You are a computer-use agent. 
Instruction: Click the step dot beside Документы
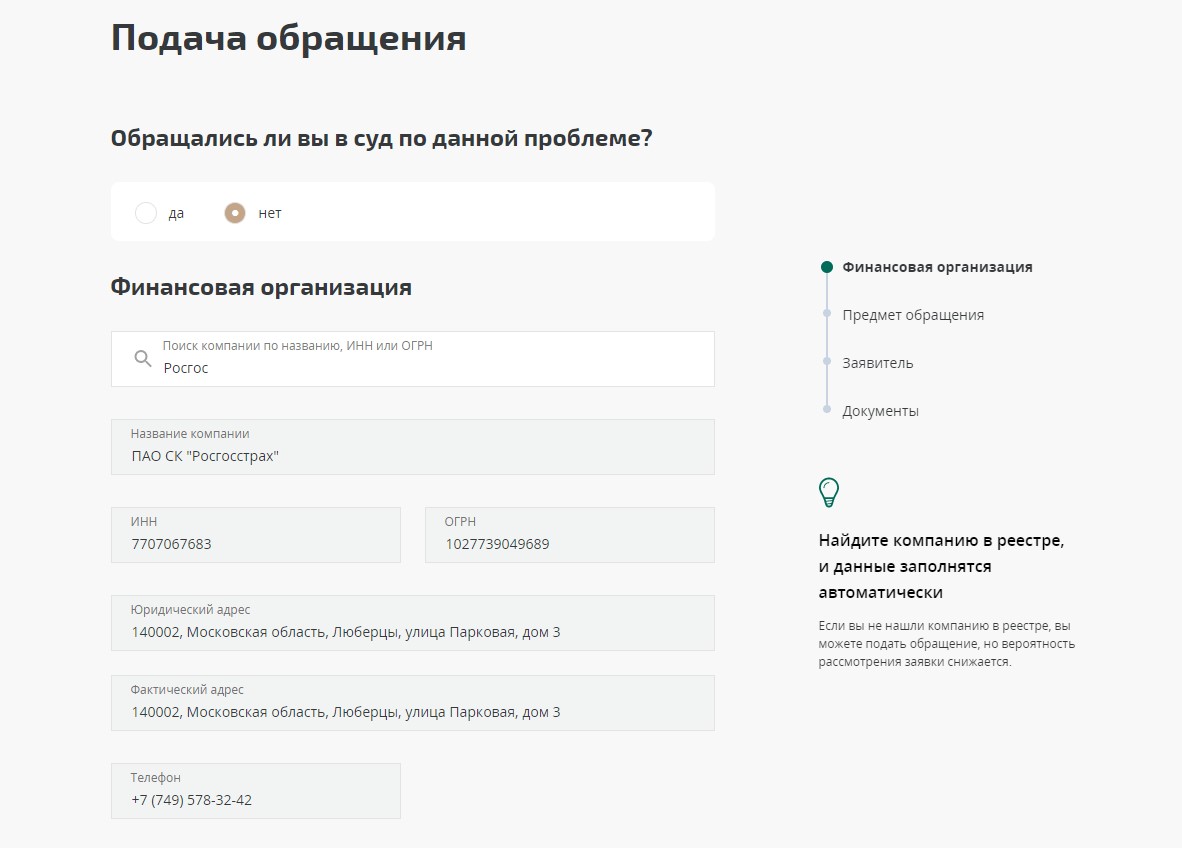pos(826,410)
